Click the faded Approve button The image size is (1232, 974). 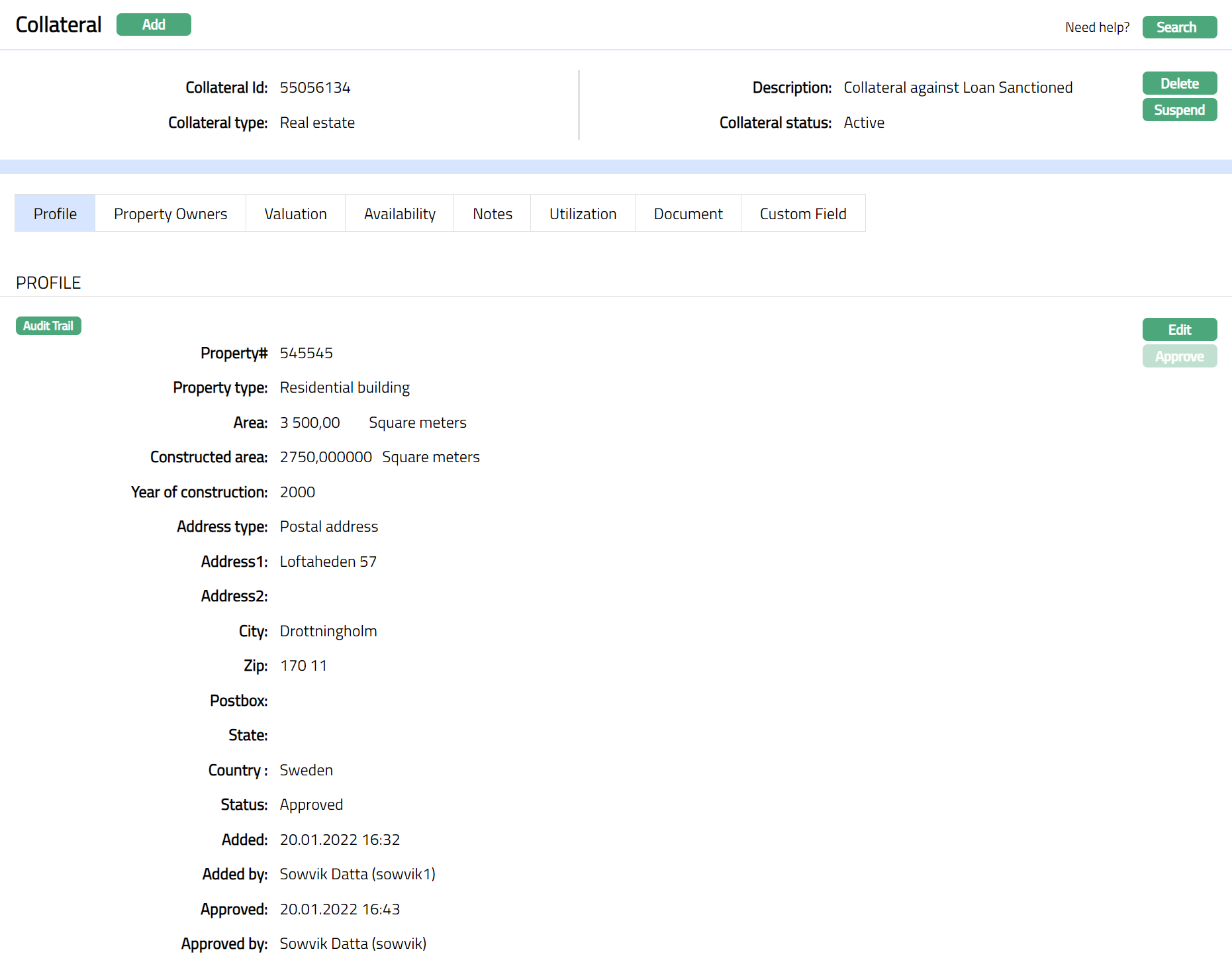1179,356
